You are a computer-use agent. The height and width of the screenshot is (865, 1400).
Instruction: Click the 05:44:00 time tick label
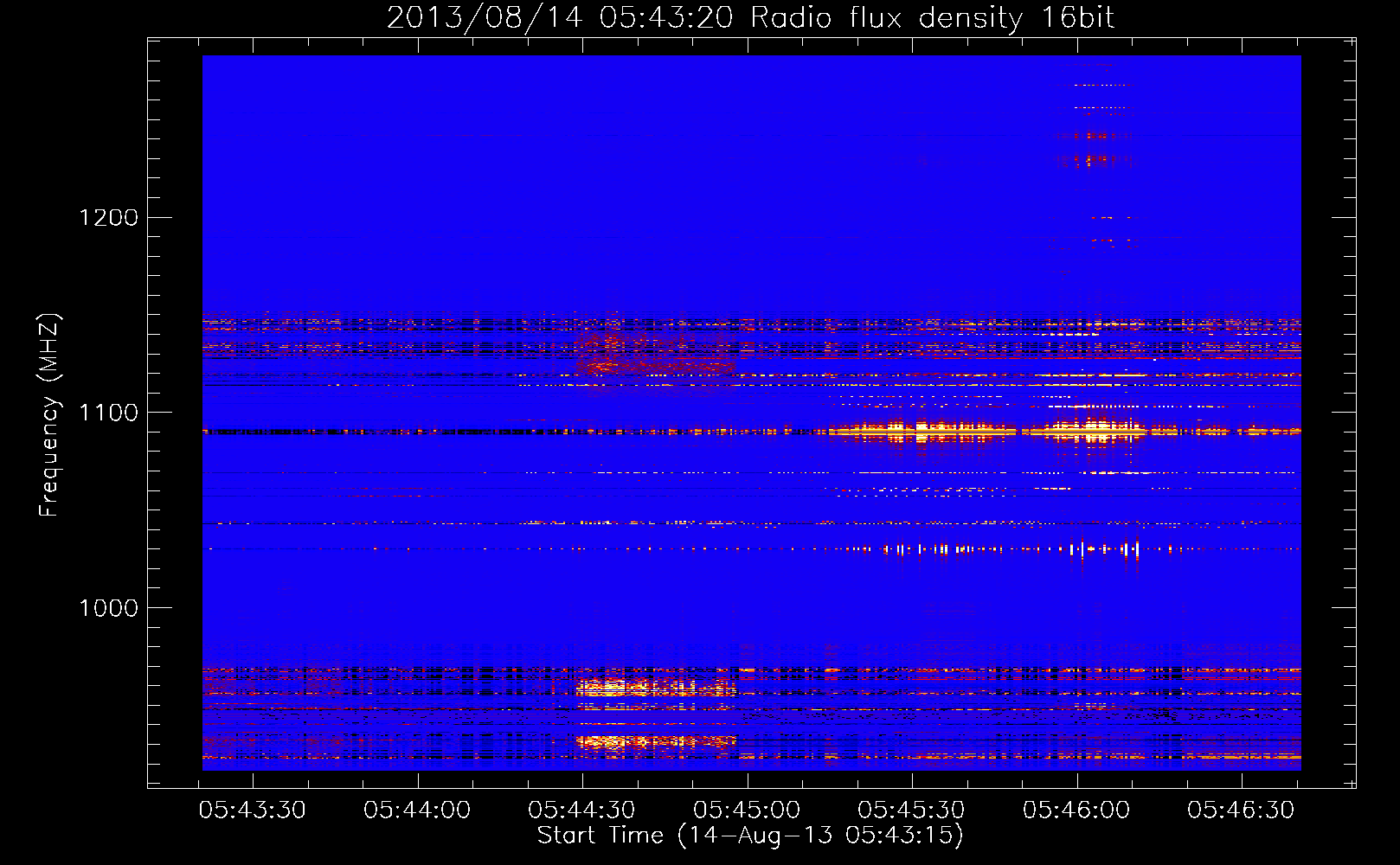click(x=417, y=810)
